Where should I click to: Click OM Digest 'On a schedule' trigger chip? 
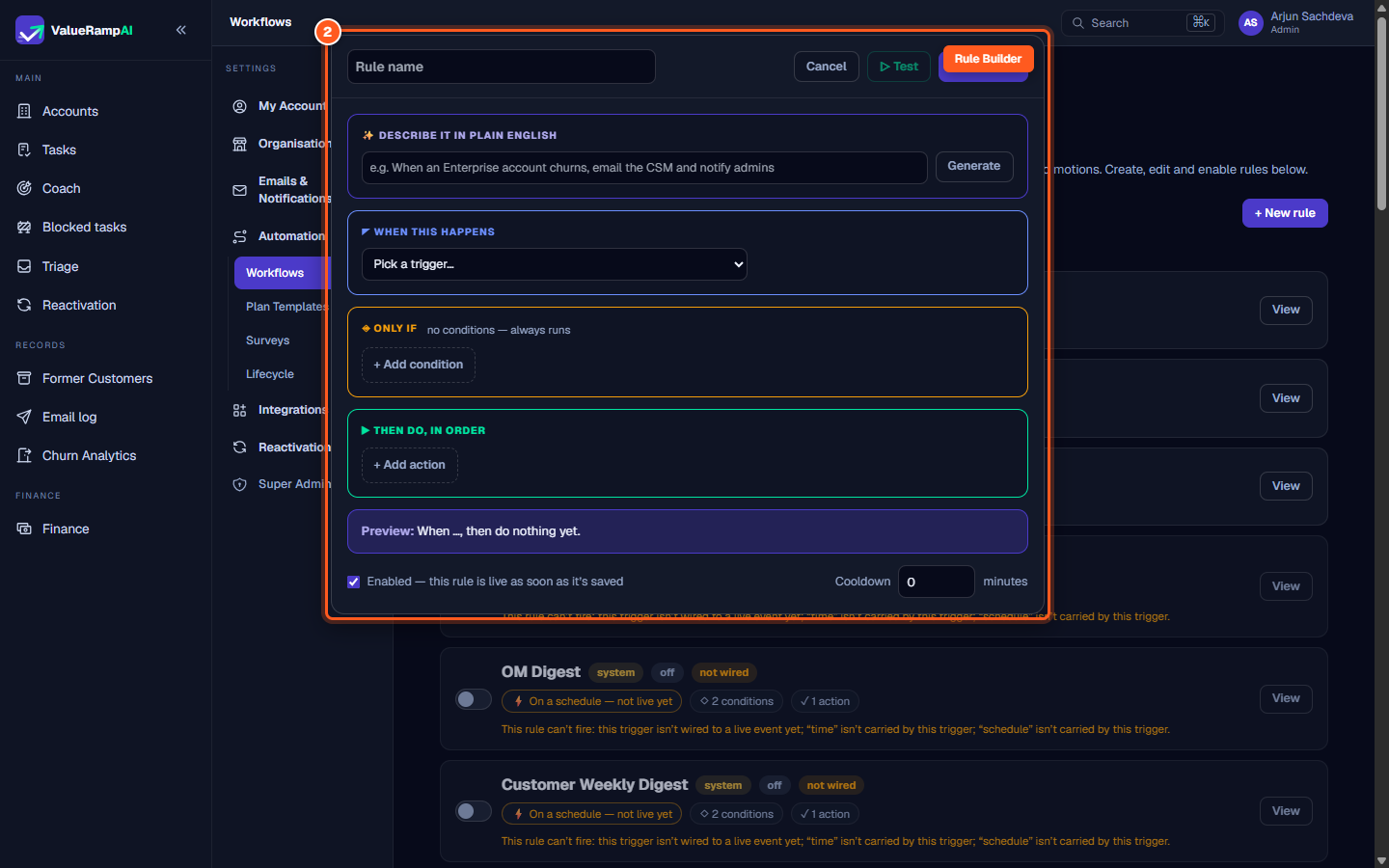(591, 701)
